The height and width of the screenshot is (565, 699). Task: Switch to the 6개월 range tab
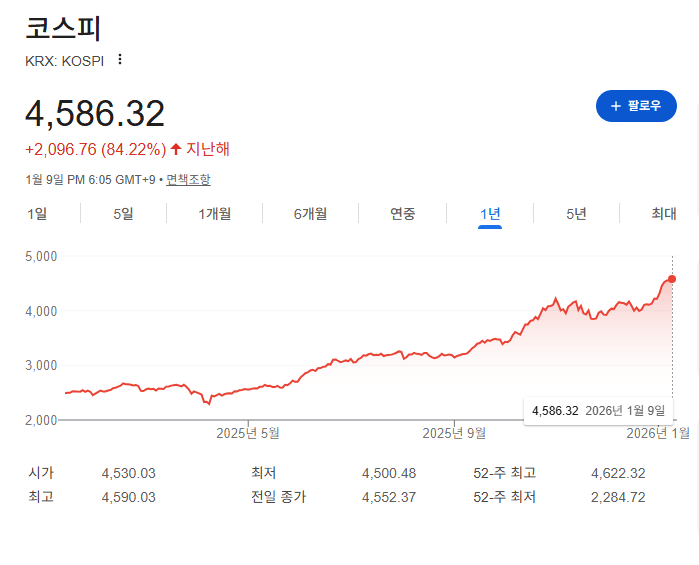(310, 213)
